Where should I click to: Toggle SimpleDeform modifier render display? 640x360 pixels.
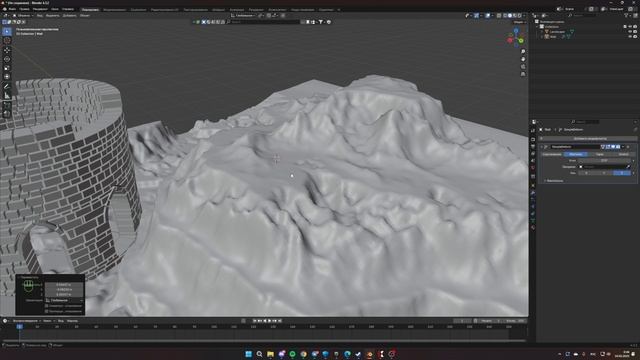point(618,147)
